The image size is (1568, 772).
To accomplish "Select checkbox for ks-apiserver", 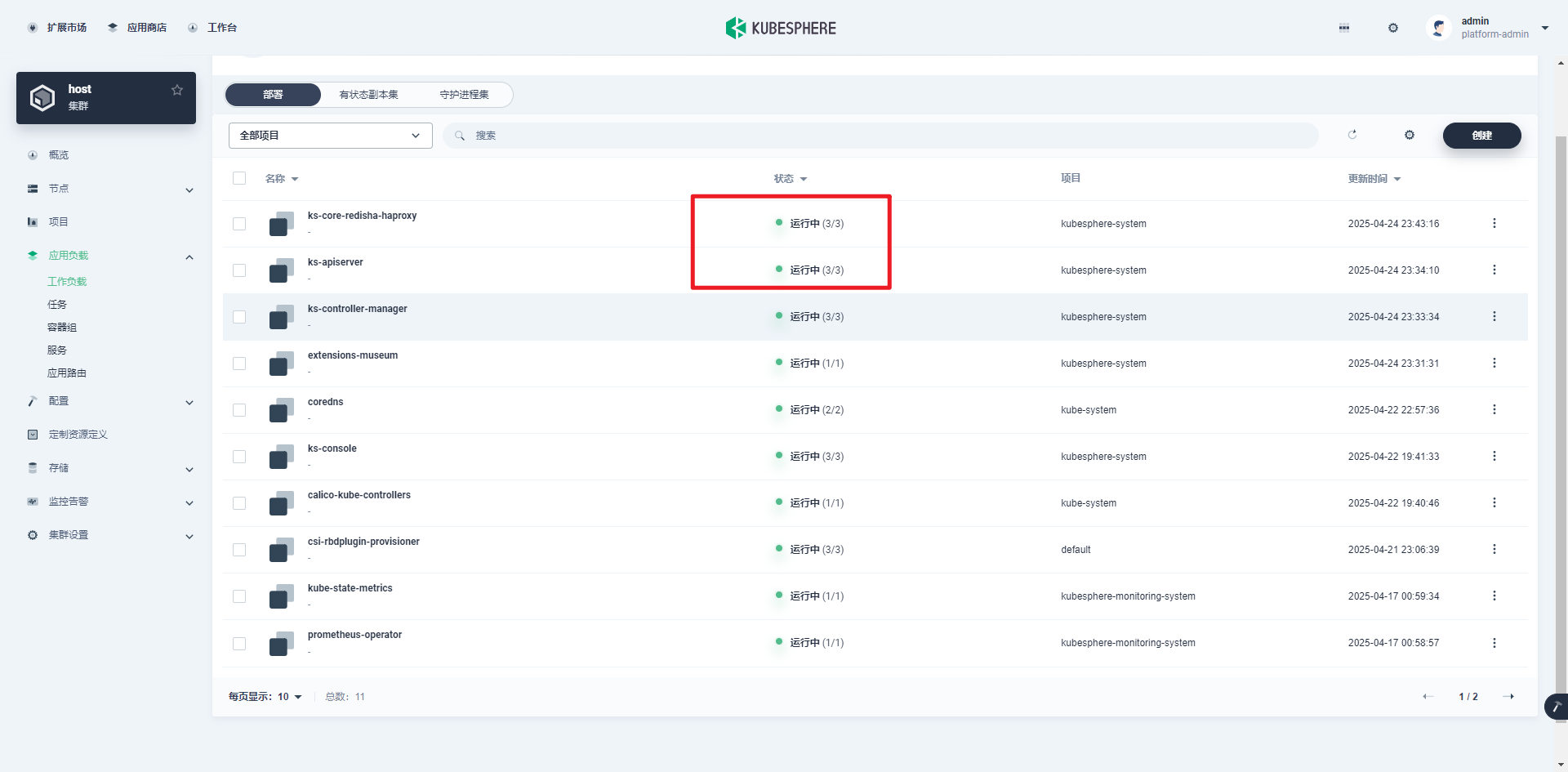I will coord(239,270).
